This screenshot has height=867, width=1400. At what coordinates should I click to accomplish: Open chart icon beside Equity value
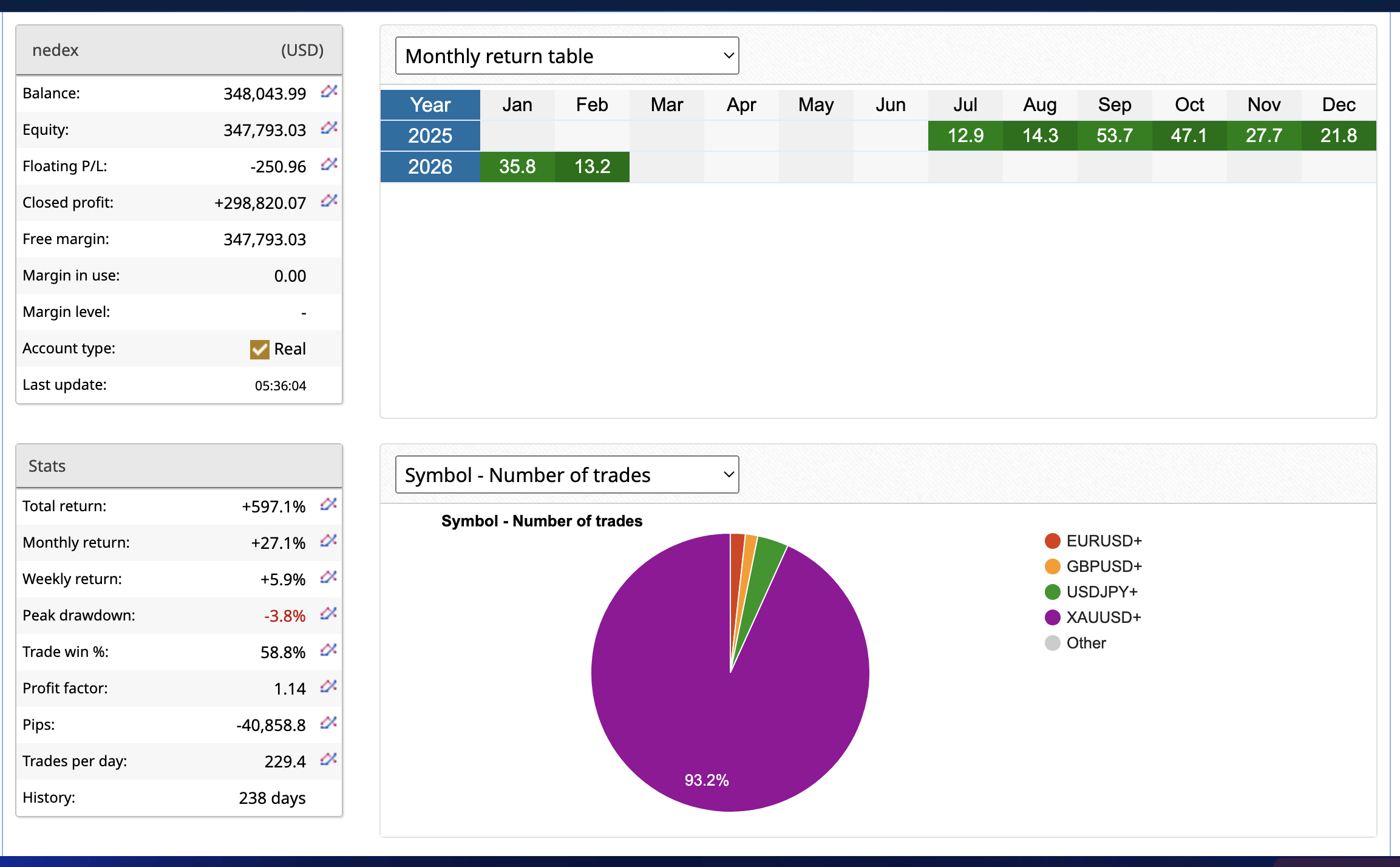click(329, 128)
